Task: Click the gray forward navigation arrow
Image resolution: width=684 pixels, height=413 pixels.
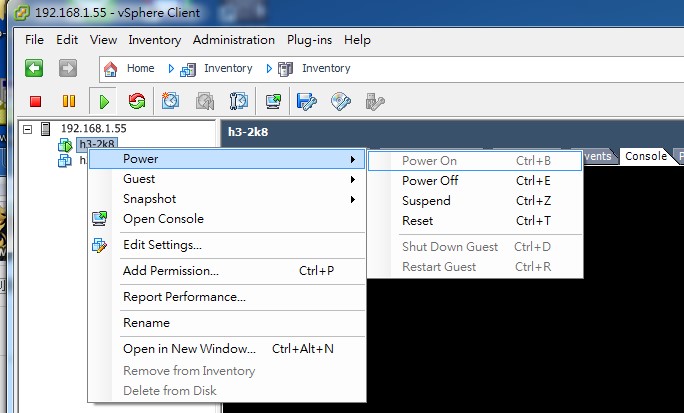Action: pyautogui.click(x=68, y=68)
